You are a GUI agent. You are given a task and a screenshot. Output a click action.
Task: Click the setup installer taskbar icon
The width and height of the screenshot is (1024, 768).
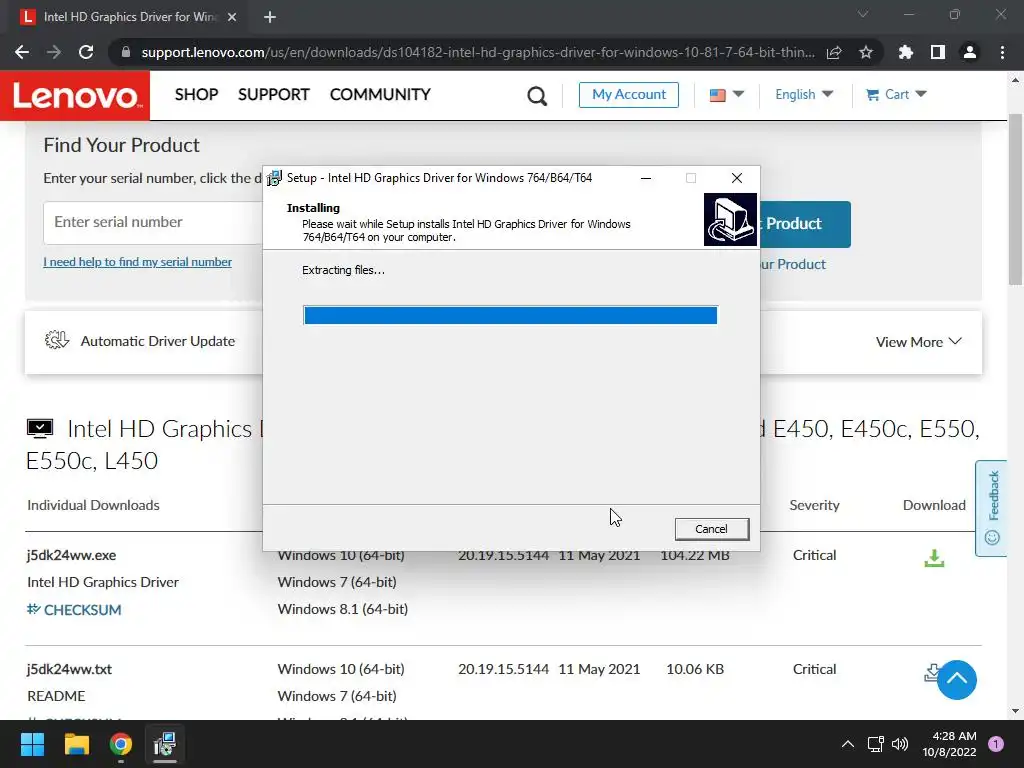coord(165,744)
